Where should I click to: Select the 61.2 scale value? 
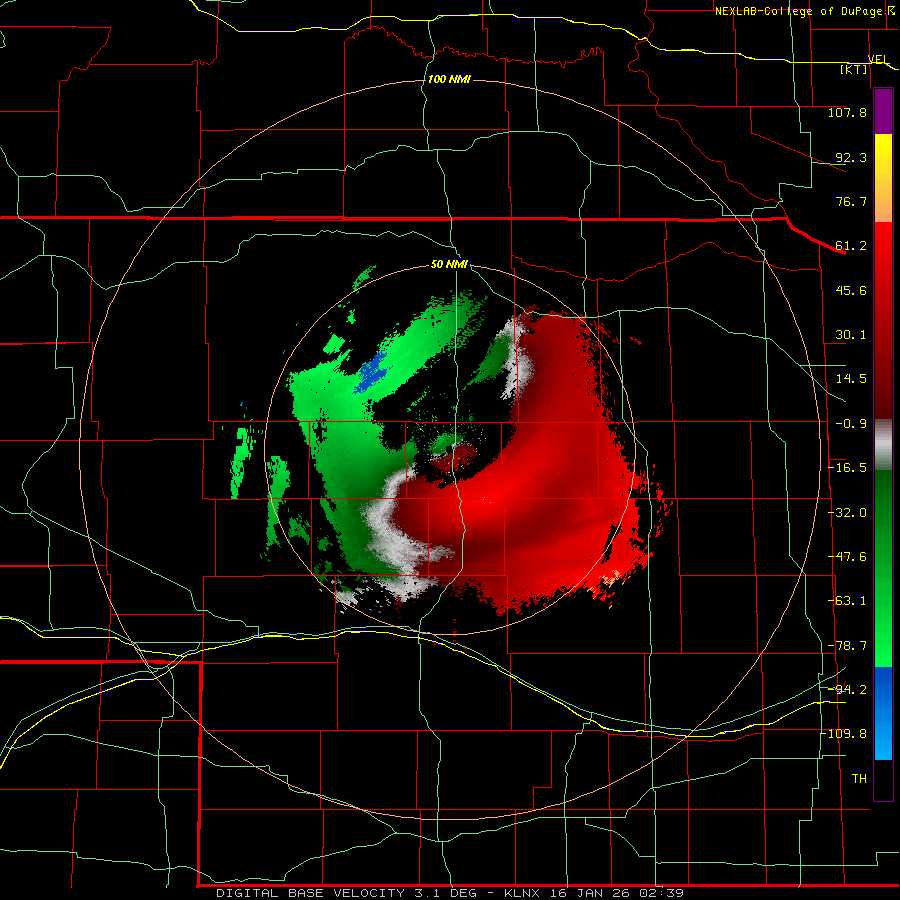851,246
